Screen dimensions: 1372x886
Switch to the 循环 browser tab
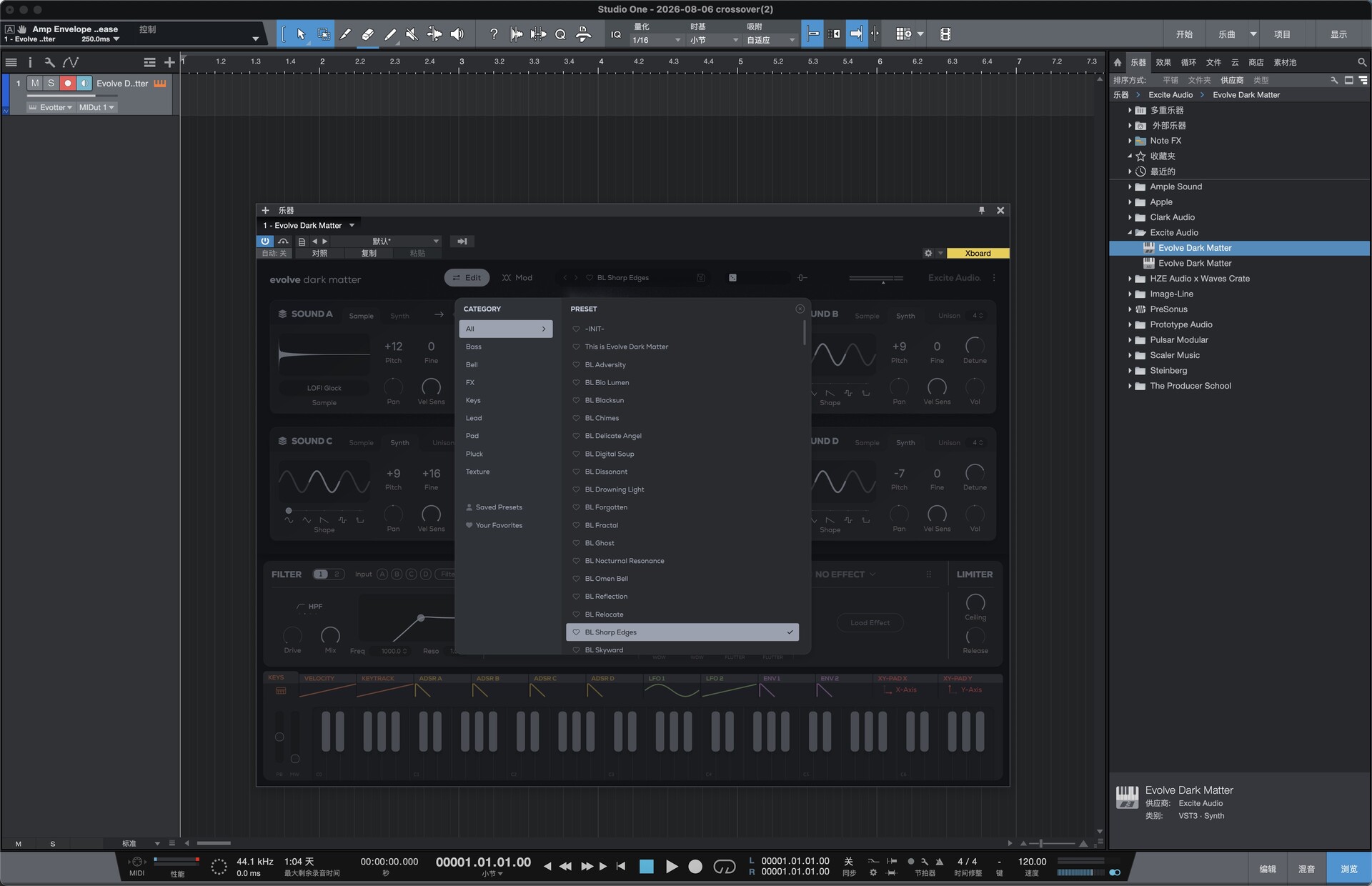(1188, 62)
